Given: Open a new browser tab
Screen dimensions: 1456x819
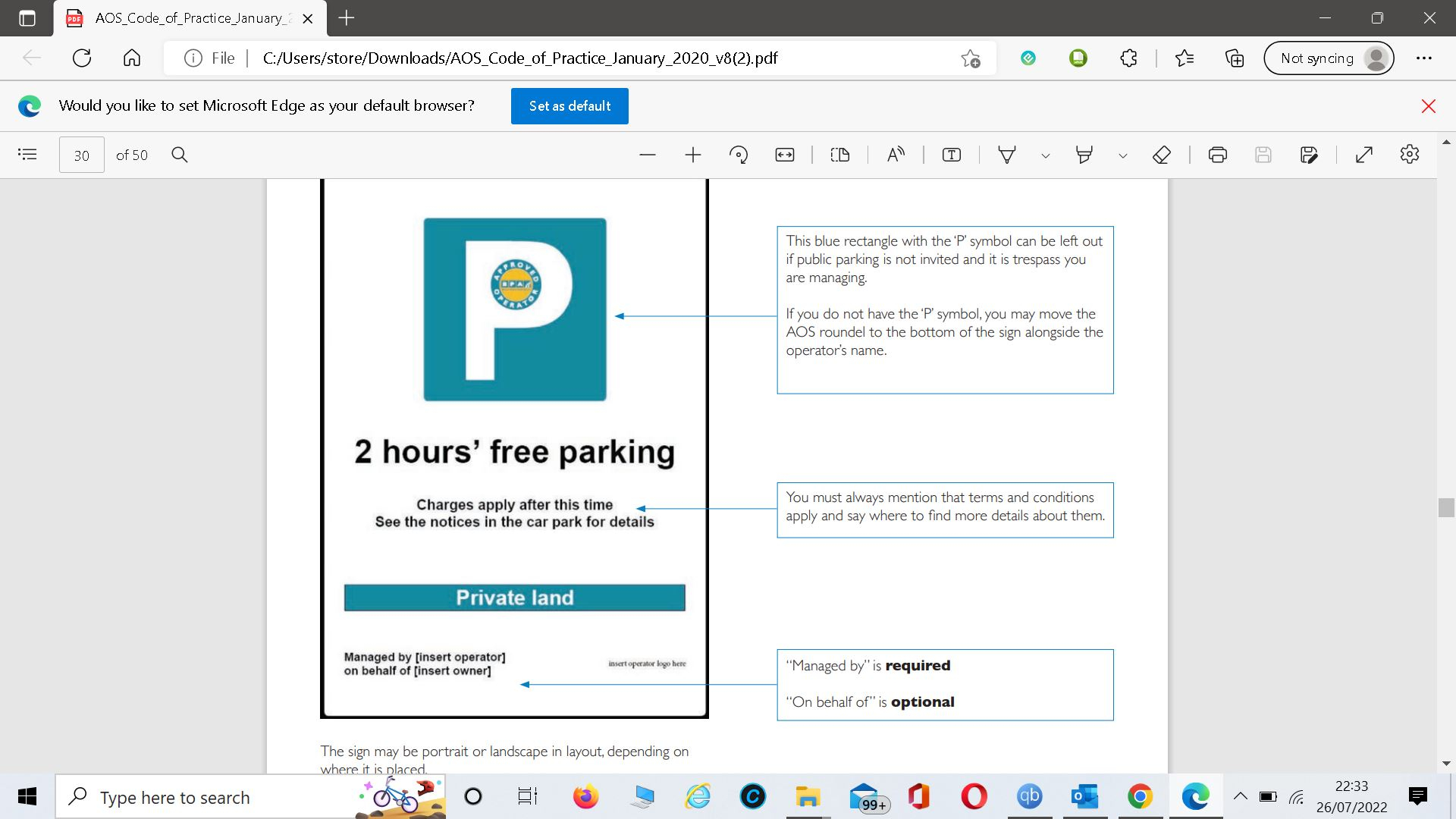Looking at the screenshot, I should click(x=347, y=18).
